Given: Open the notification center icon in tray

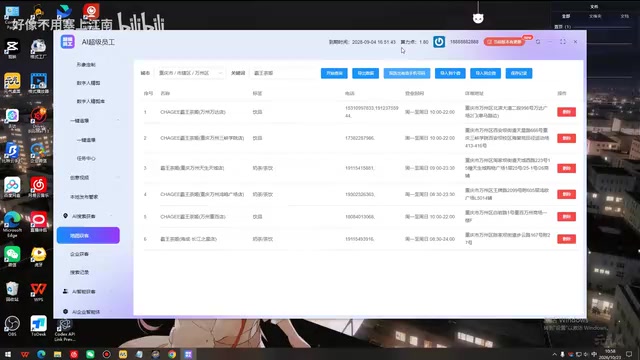Looking at the screenshot, I should tap(629, 354).
